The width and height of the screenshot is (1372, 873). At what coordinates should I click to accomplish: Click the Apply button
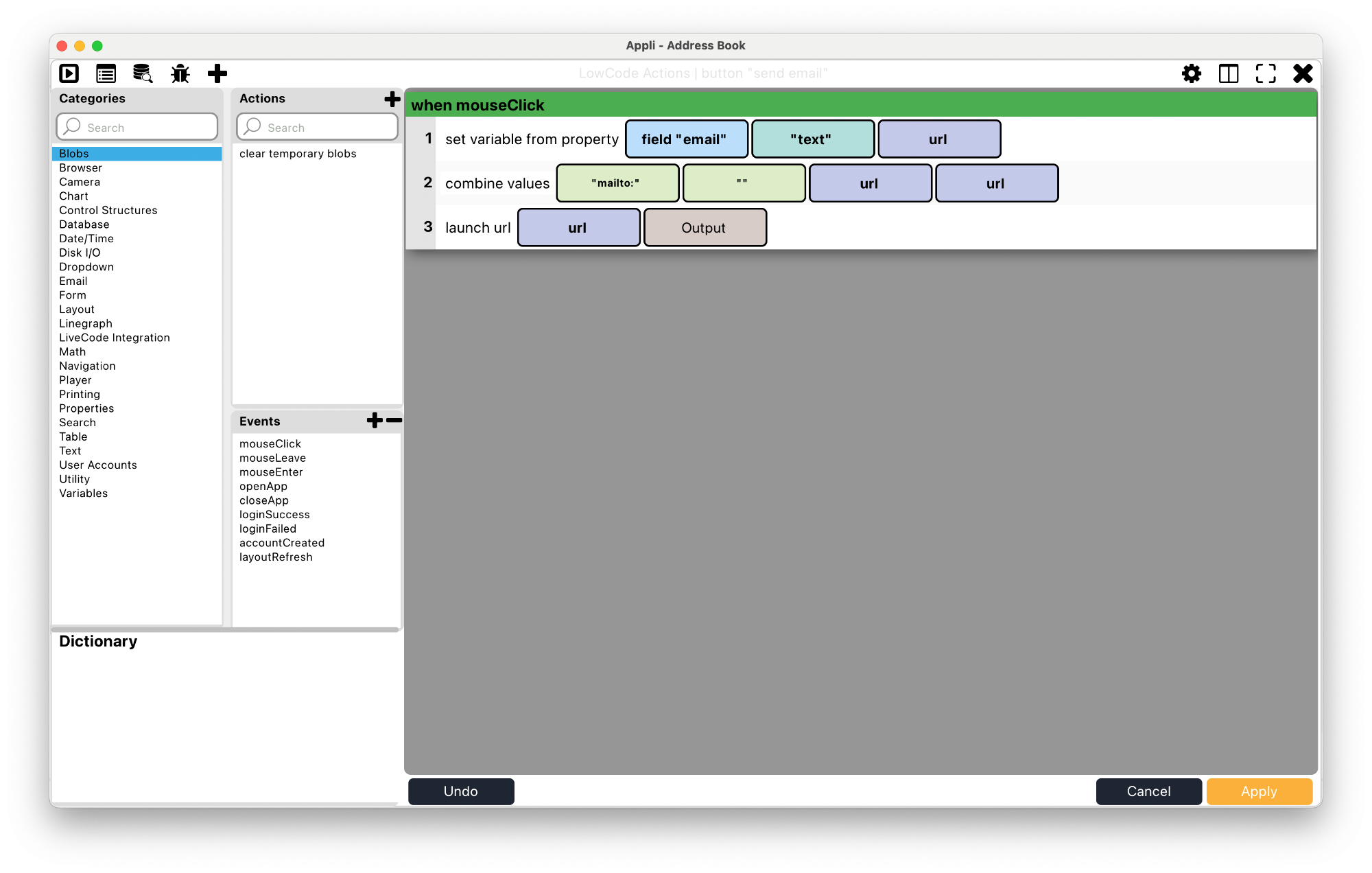click(1259, 791)
